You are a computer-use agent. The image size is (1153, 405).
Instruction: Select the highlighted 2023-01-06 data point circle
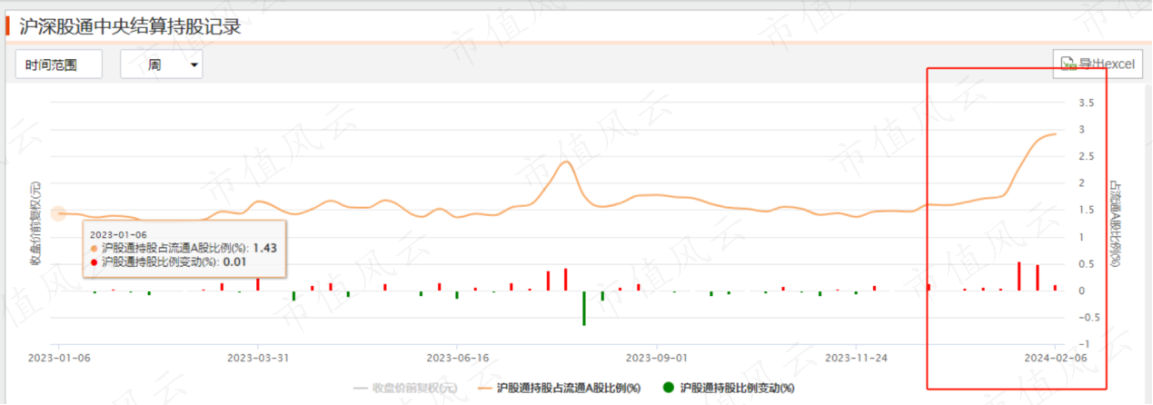pos(59,214)
